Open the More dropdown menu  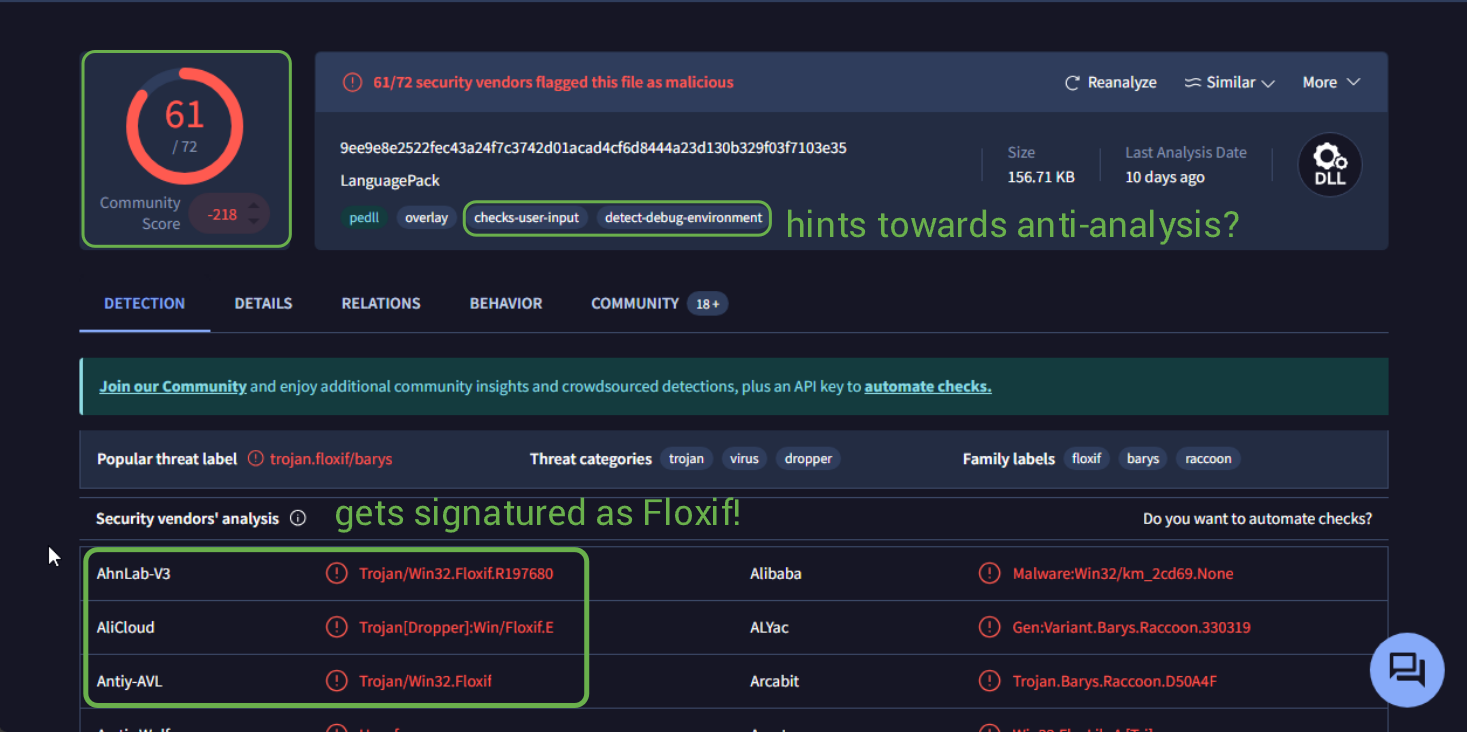coord(1331,83)
